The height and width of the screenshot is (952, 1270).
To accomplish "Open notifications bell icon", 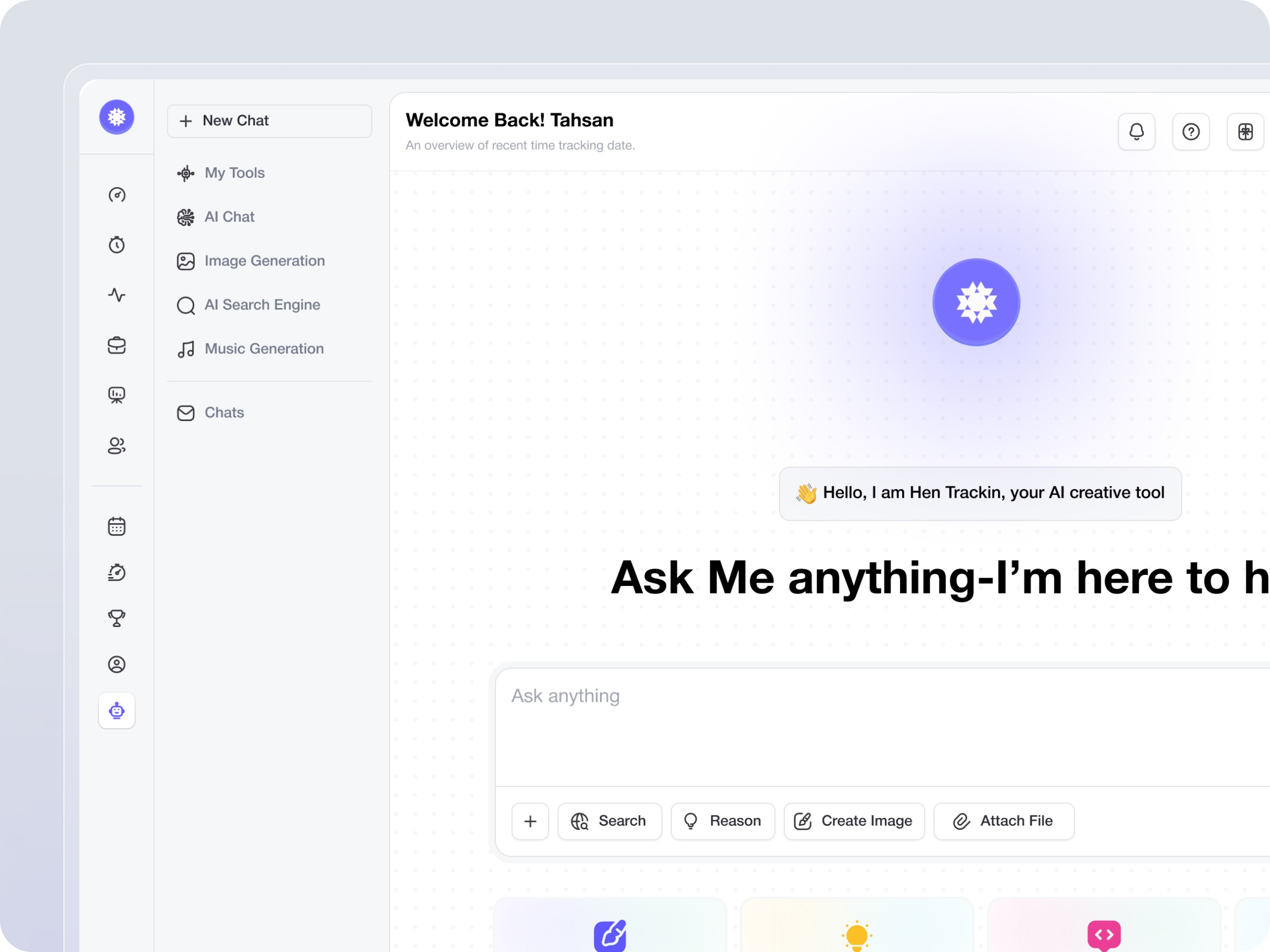I will coord(1136,132).
